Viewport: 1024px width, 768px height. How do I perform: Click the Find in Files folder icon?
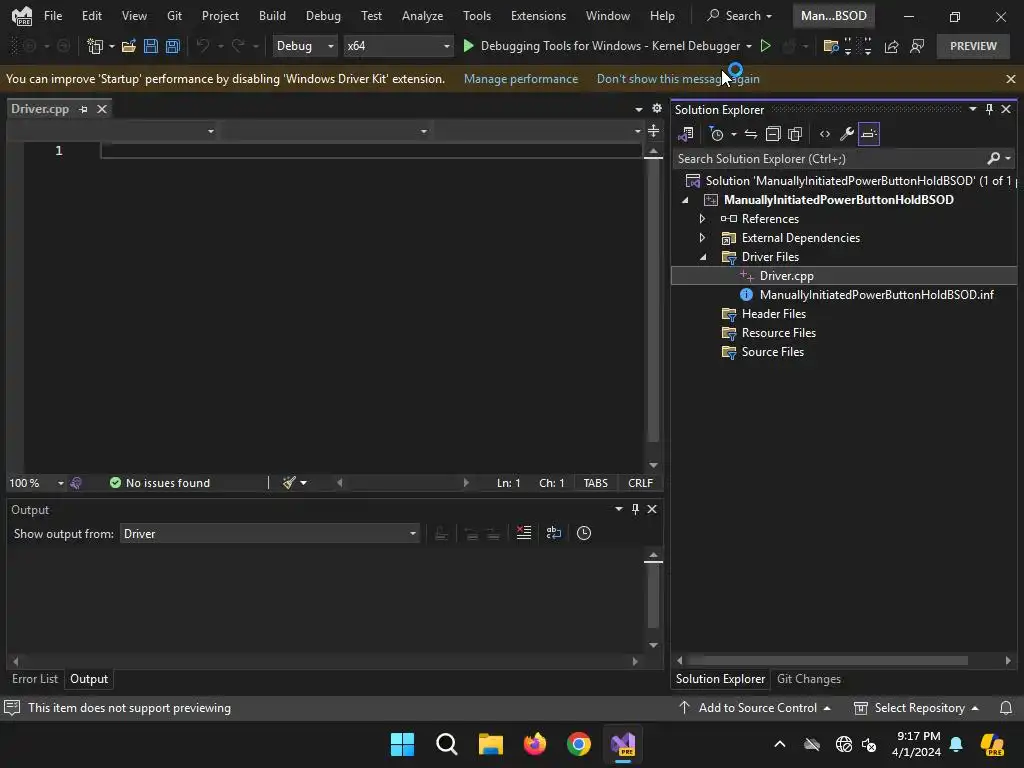pos(831,46)
